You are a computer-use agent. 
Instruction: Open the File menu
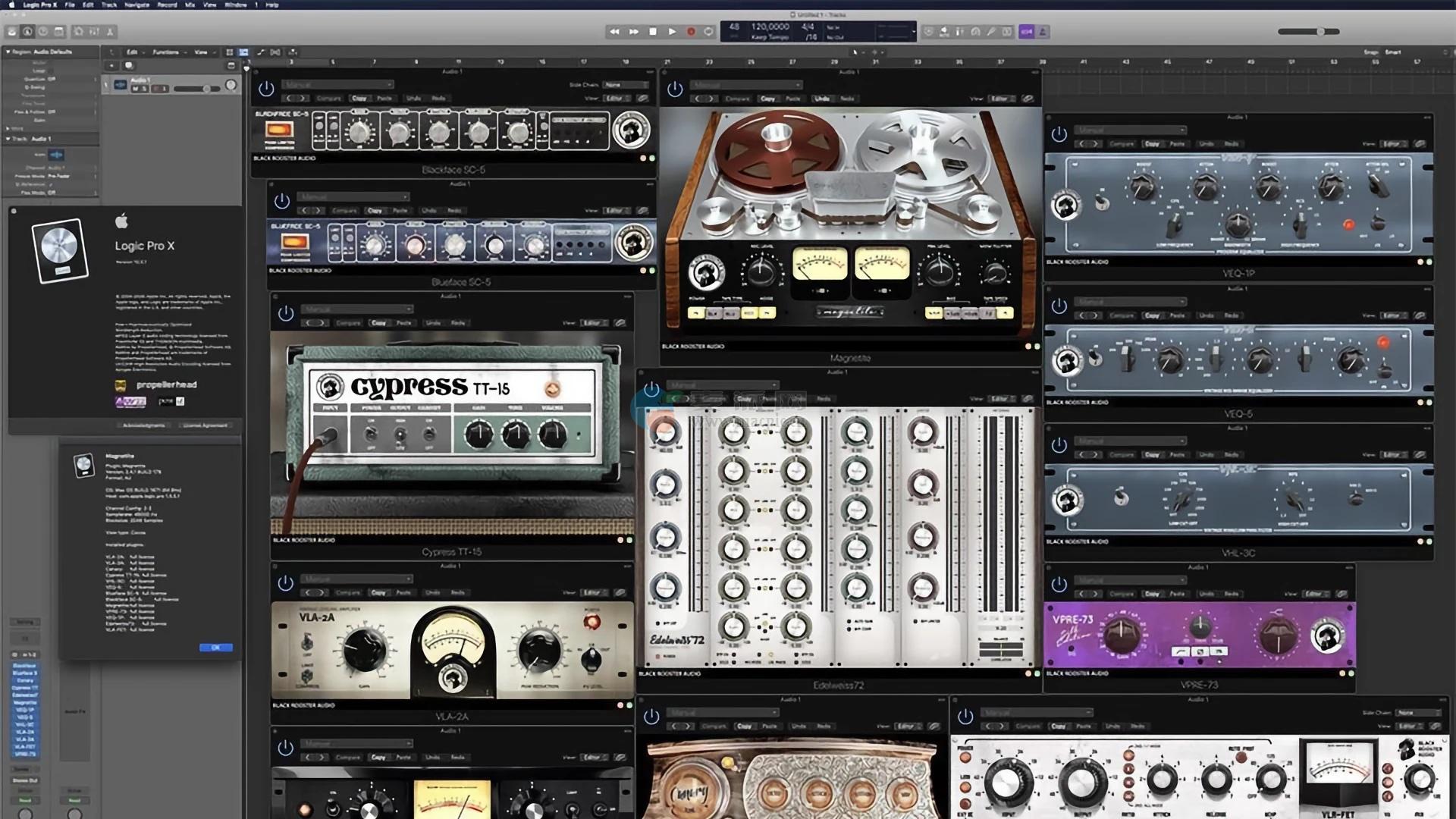[70, 5]
